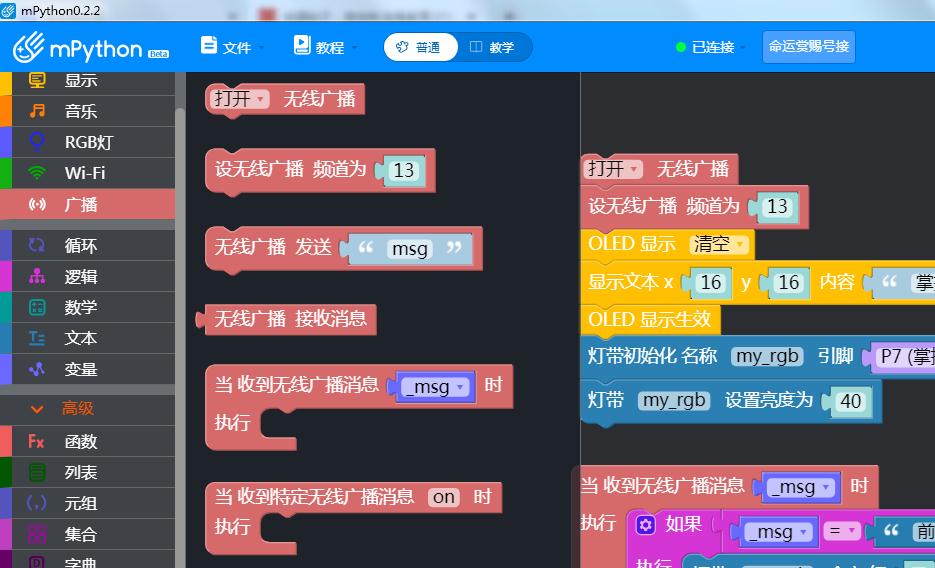Click the mPython title bar app icon
The width and height of the screenshot is (935, 568).
pyautogui.click(x=8, y=10)
